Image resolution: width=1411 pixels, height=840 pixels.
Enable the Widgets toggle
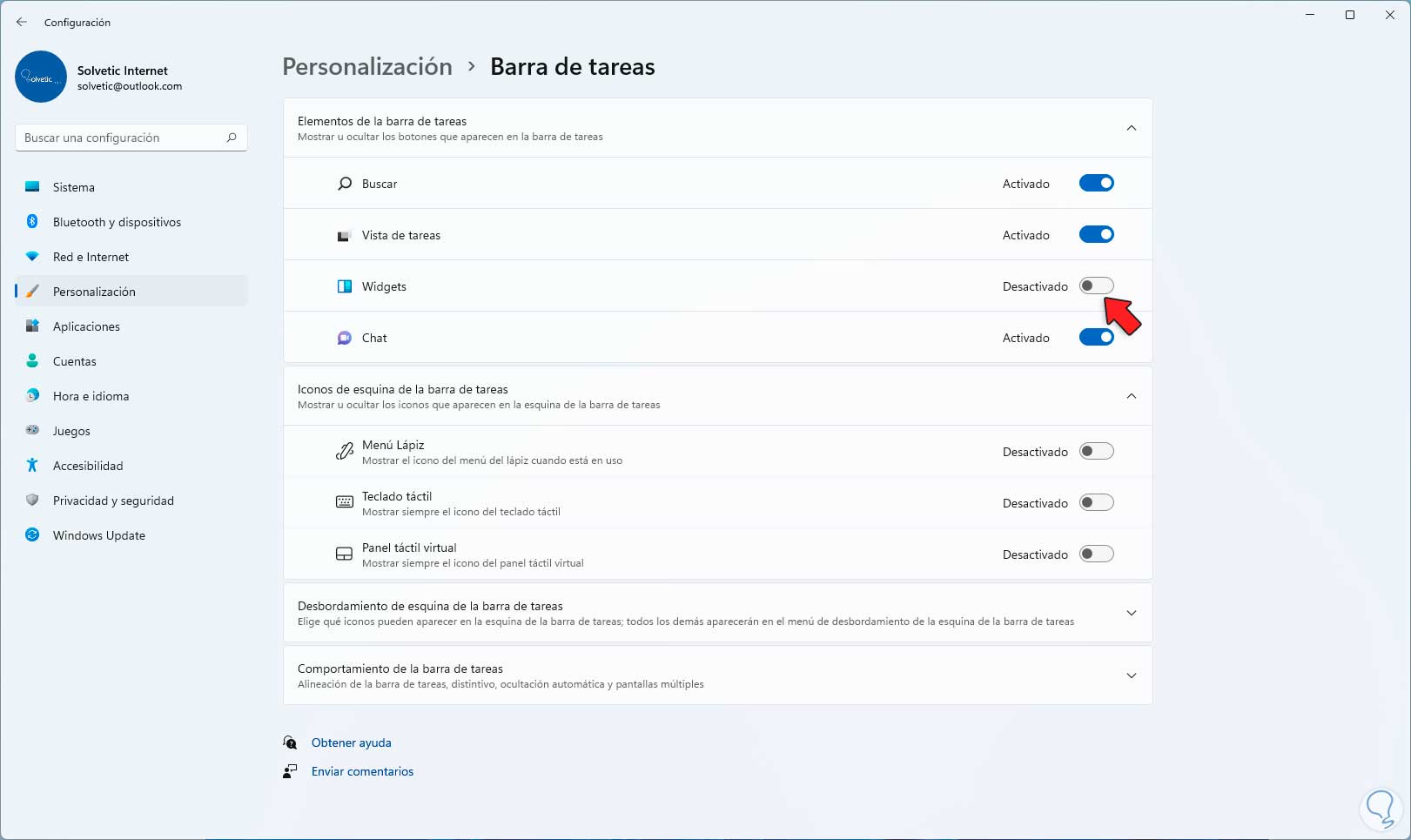[1096, 286]
